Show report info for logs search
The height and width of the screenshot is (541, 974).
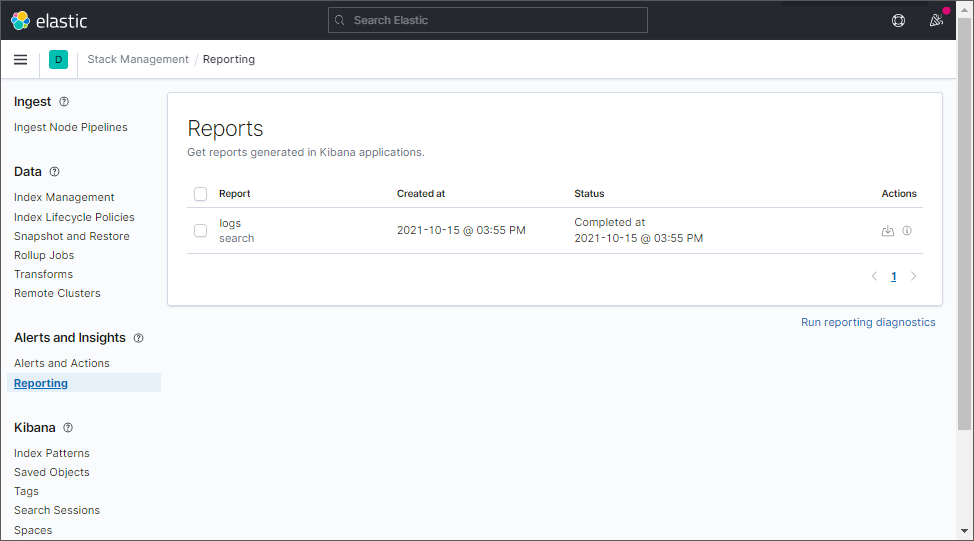click(x=907, y=231)
